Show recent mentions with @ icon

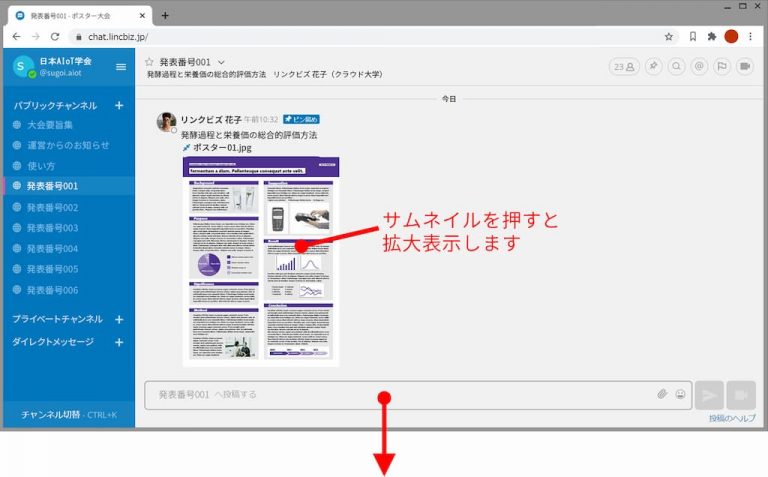click(699, 67)
